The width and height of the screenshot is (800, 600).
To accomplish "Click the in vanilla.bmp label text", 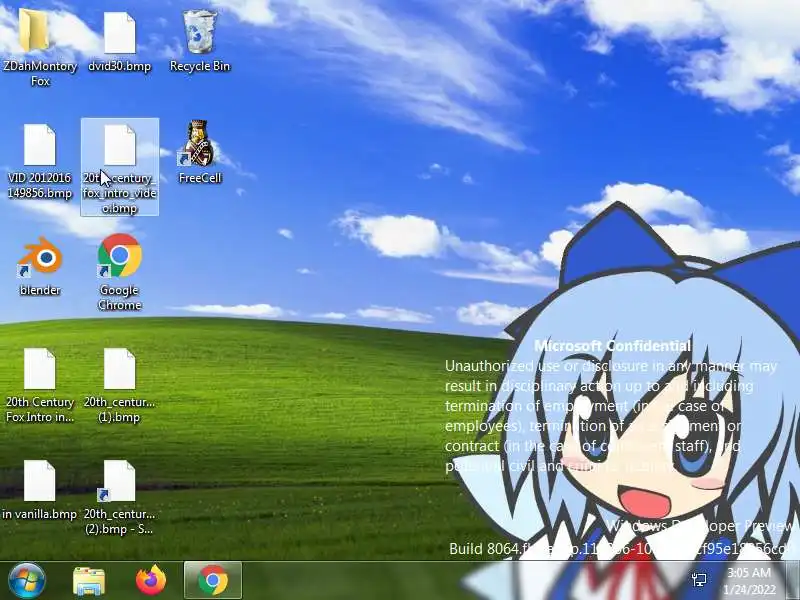I will 39,514.
